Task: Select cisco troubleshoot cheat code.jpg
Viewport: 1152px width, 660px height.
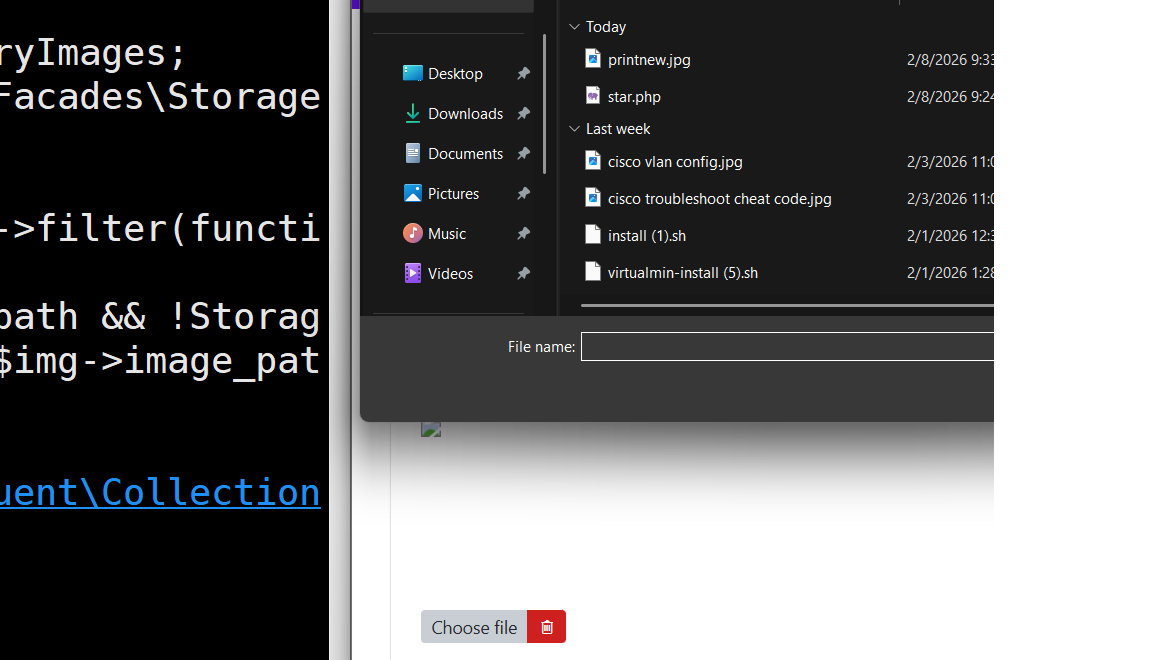Action: point(719,199)
